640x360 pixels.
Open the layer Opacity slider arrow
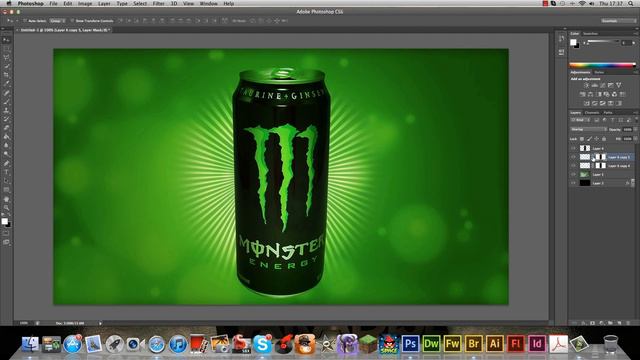coord(636,129)
